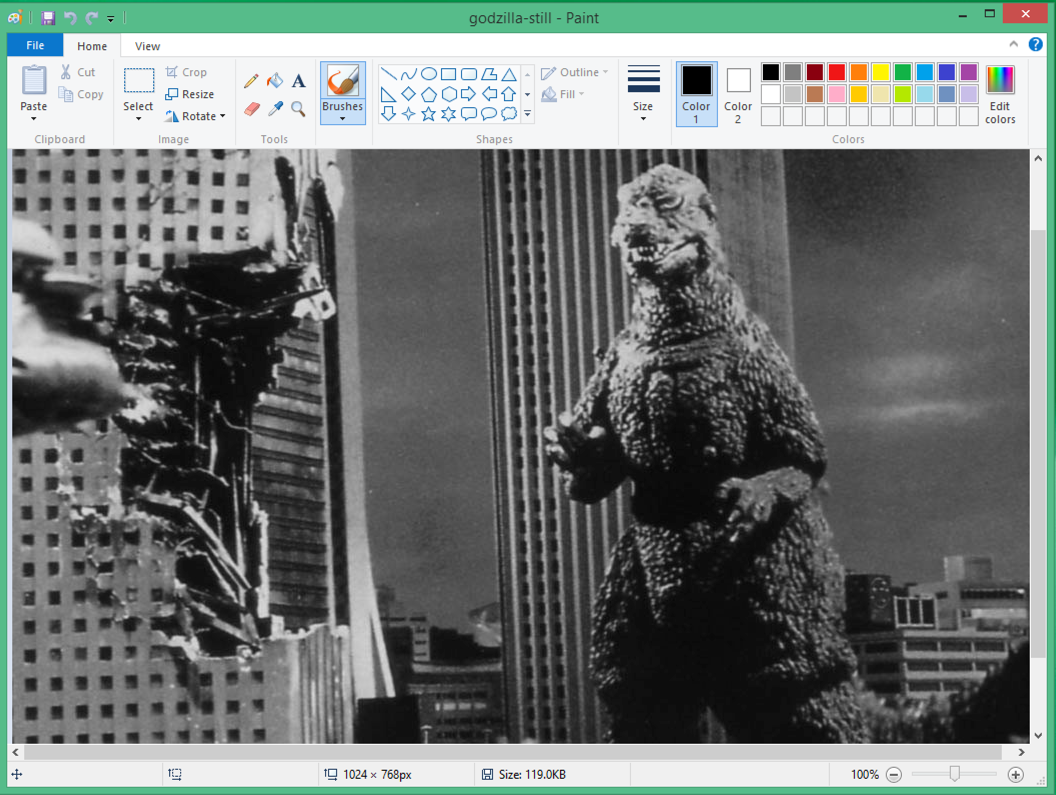Click the horizontal scrollbar left arrow
This screenshot has width=1056, height=795.
click(15, 752)
